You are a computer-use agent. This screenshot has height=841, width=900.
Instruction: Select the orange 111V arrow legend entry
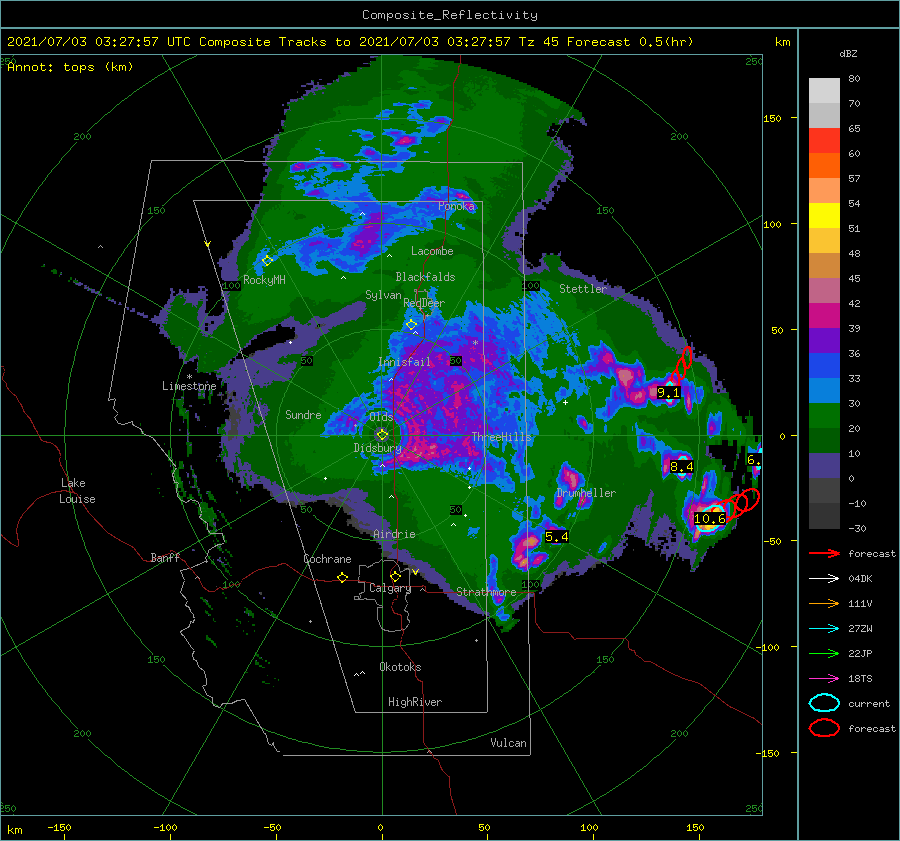click(824, 603)
